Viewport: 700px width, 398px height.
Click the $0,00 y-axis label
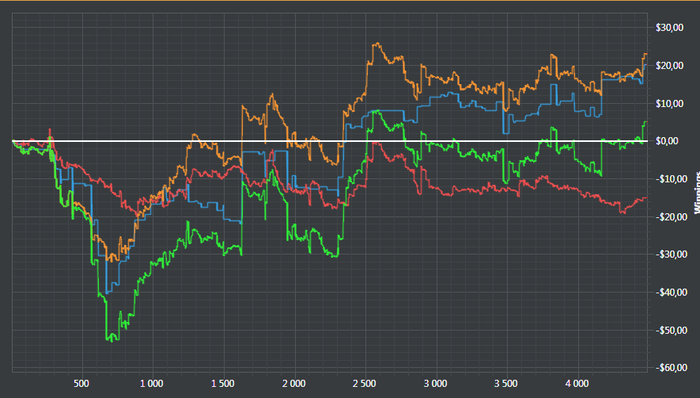click(x=667, y=141)
